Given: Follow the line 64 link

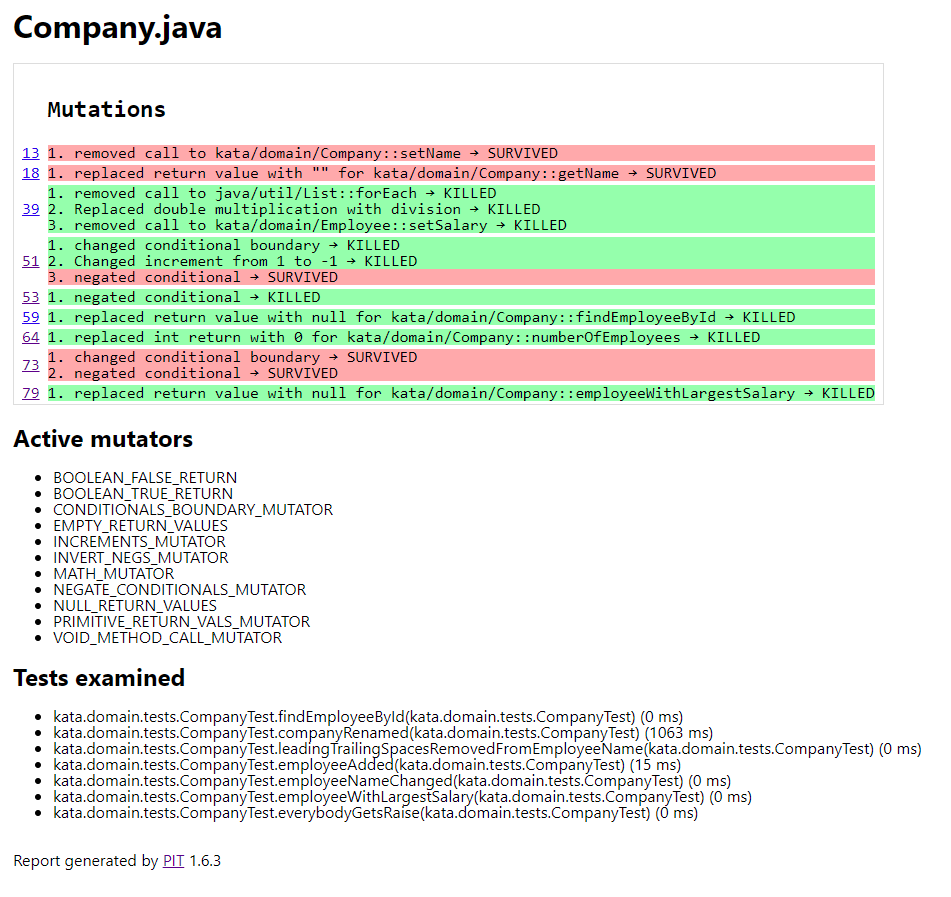Looking at the screenshot, I should tap(30, 337).
